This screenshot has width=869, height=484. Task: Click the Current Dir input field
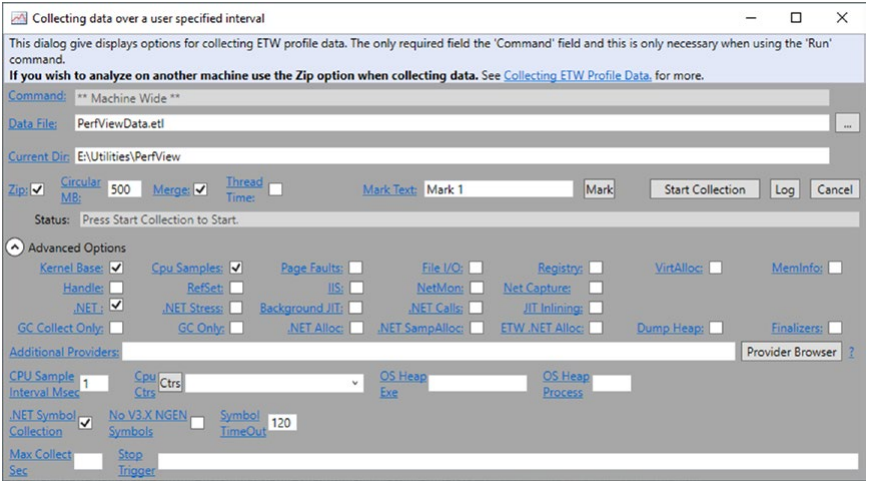(x=452, y=156)
